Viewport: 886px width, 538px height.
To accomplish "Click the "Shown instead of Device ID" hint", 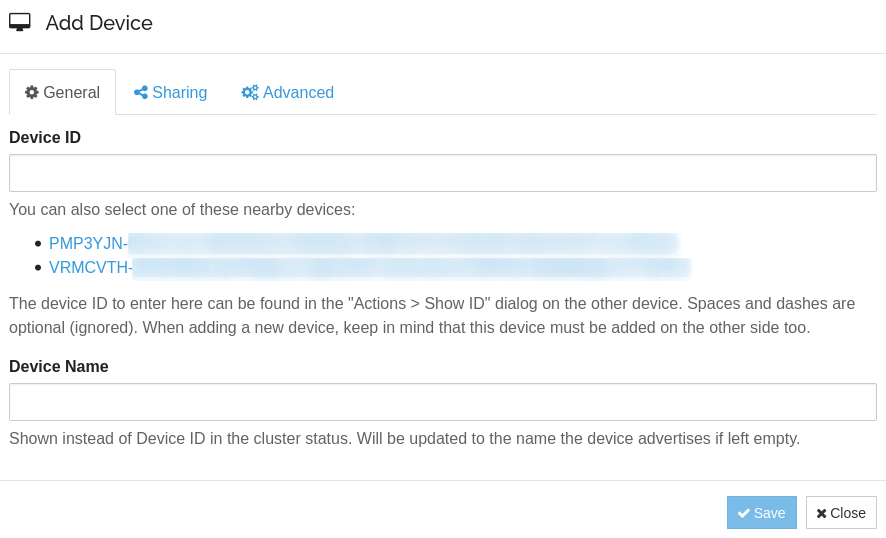I will [x=404, y=438].
